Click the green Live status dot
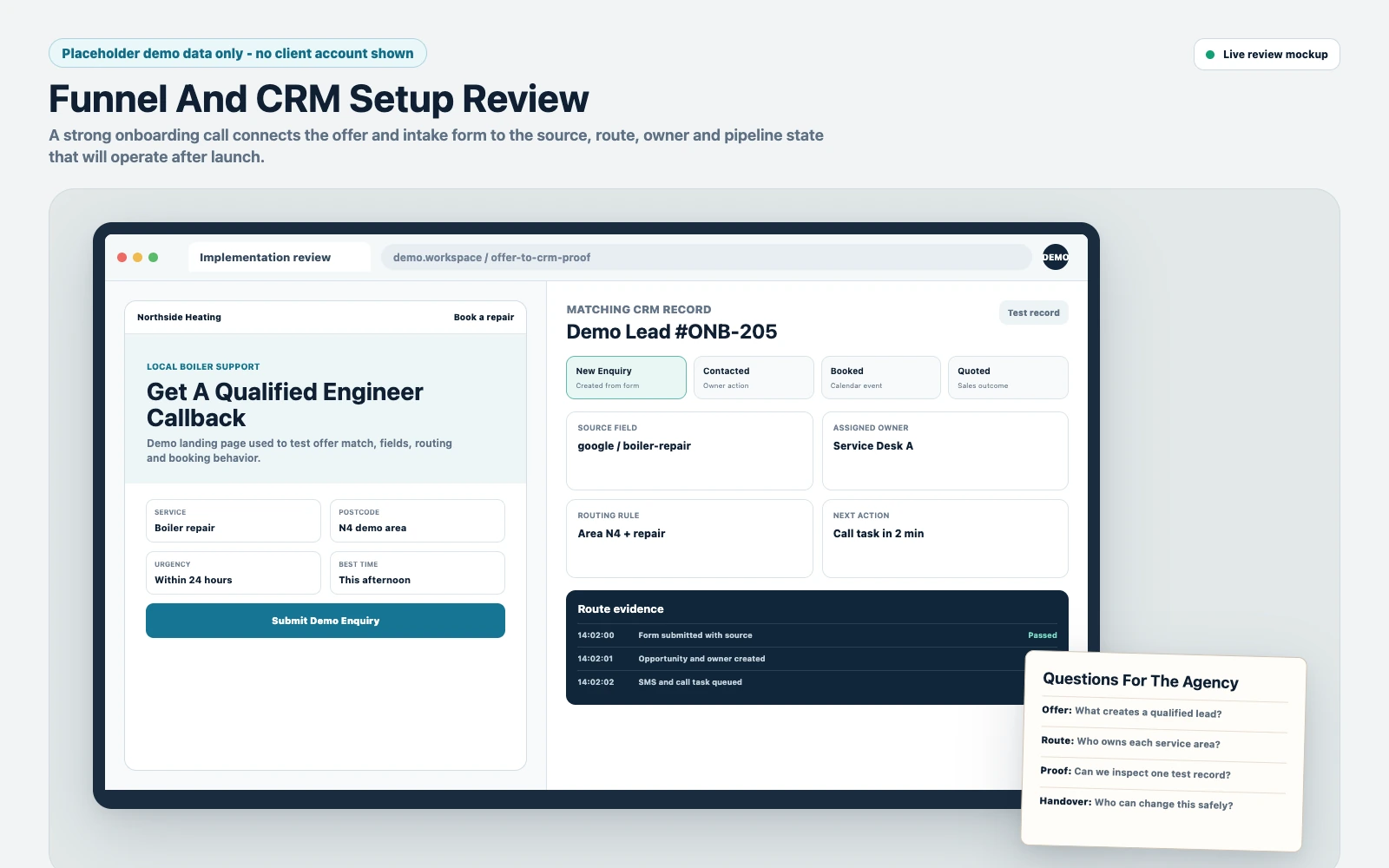1389x868 pixels. (1210, 55)
